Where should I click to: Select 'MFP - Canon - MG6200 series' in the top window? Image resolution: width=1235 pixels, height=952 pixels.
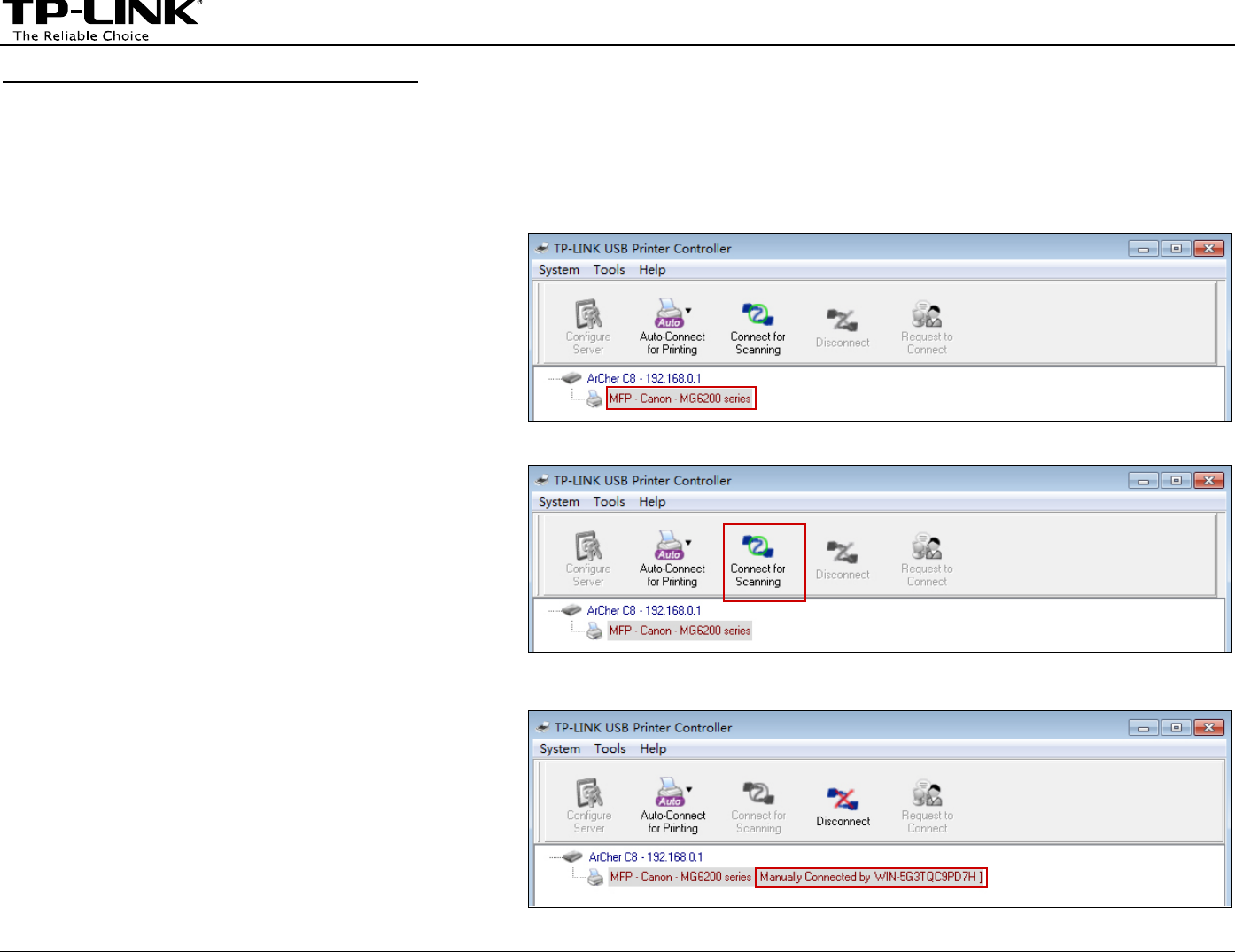(680, 399)
